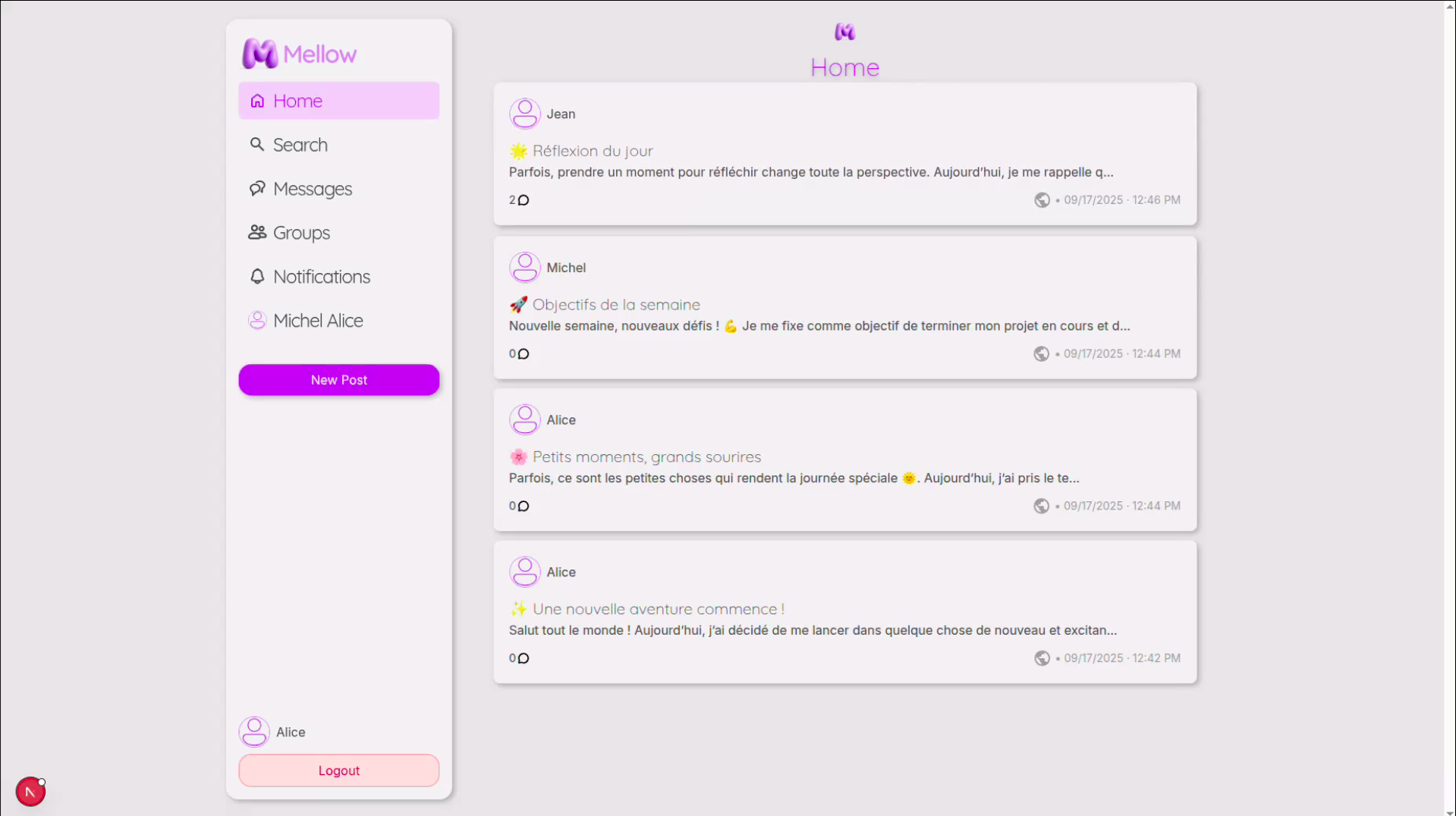
Task: Click the Logout button
Action: click(x=338, y=770)
